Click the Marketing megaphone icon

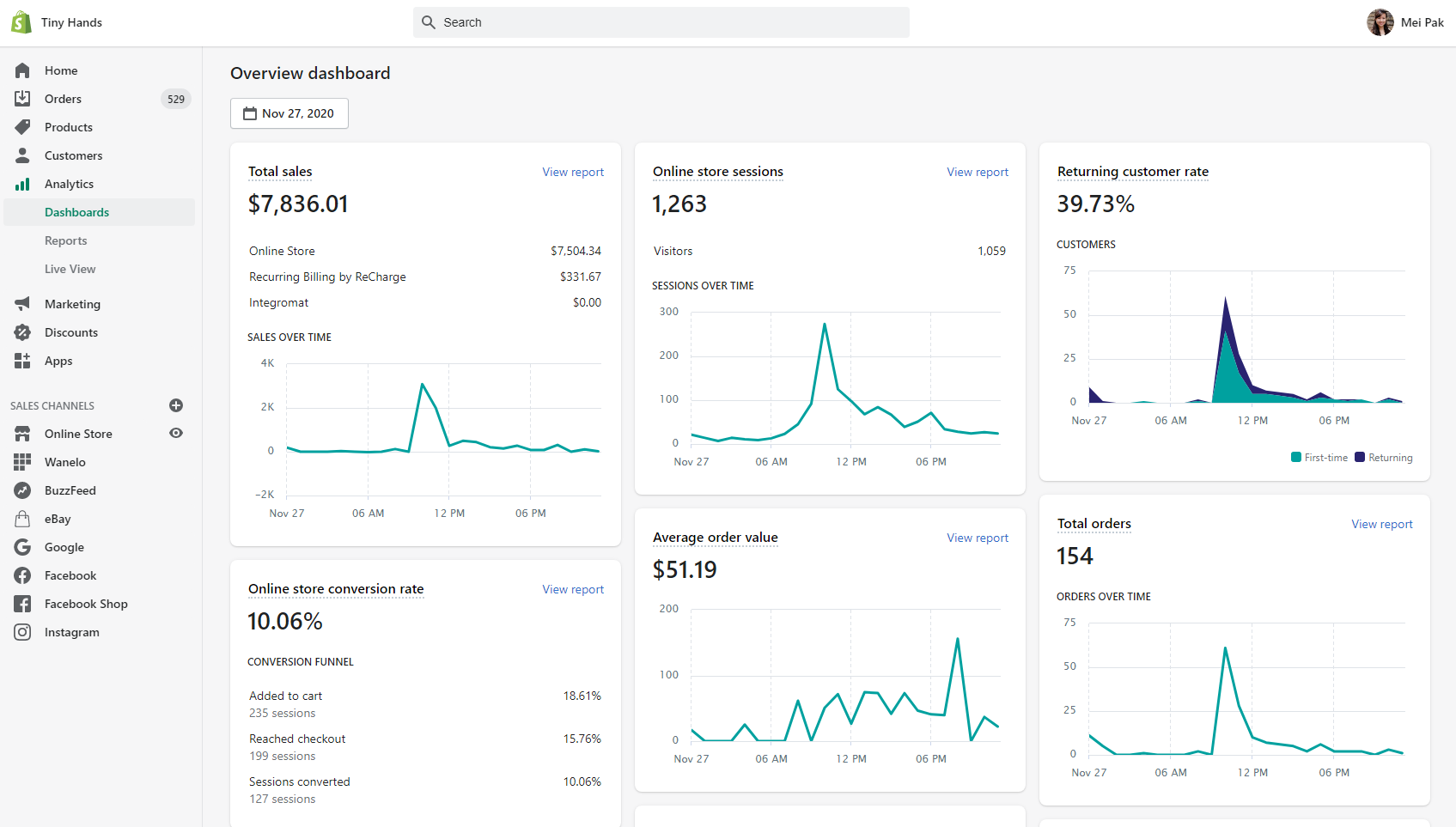(x=22, y=304)
